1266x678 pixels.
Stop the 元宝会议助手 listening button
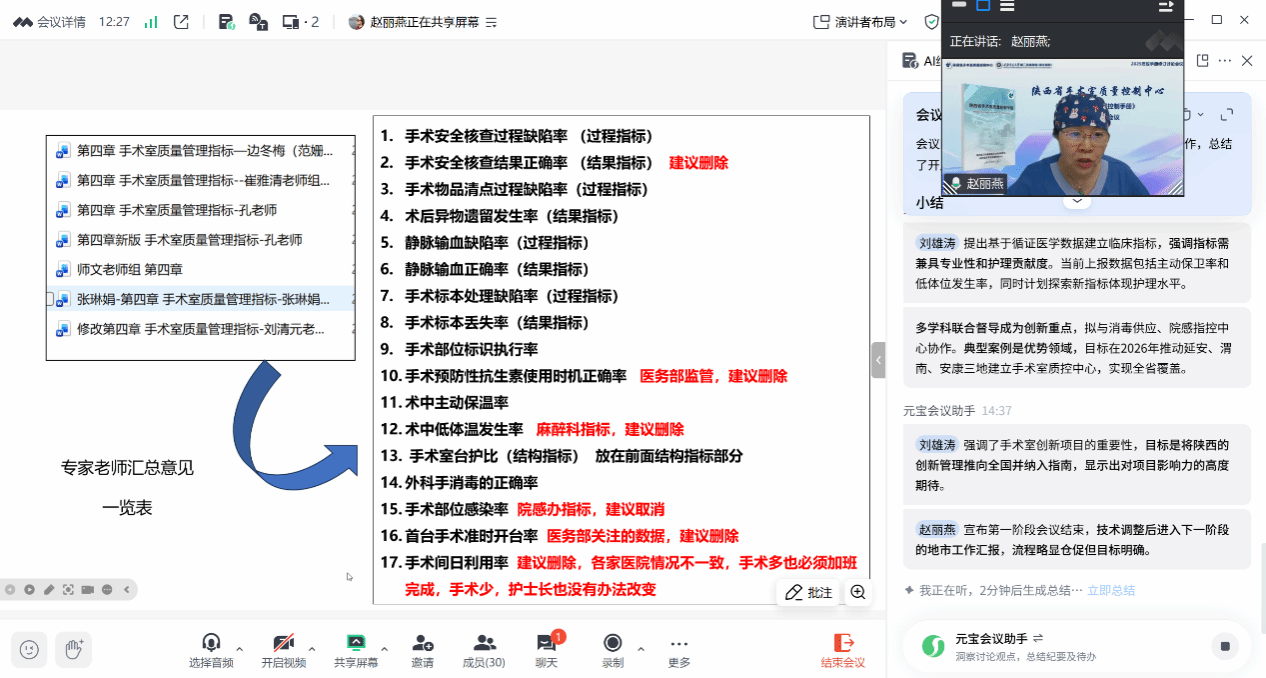(1224, 646)
